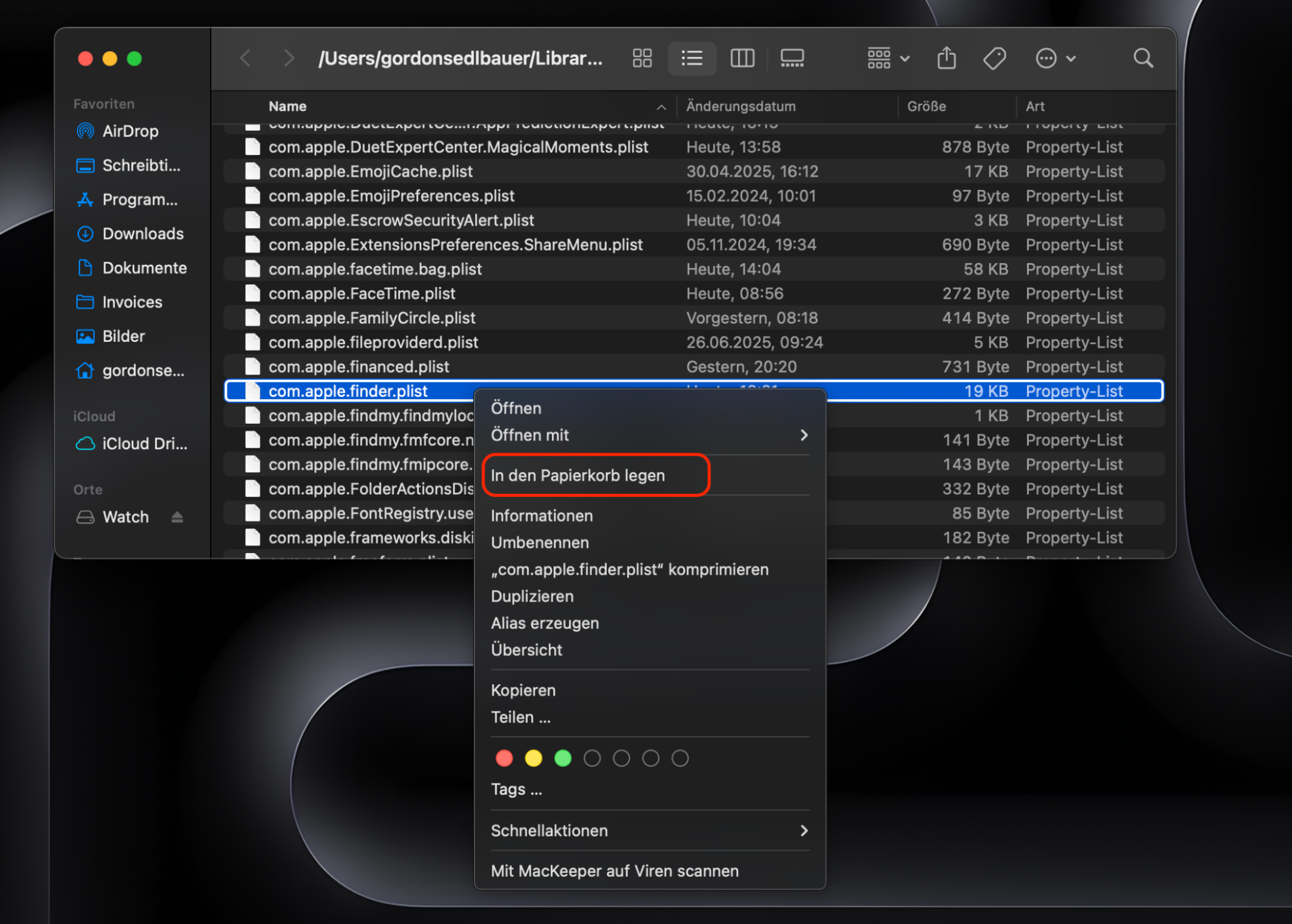
Task: Open the search in the Finder toolbar
Action: pos(1143,58)
